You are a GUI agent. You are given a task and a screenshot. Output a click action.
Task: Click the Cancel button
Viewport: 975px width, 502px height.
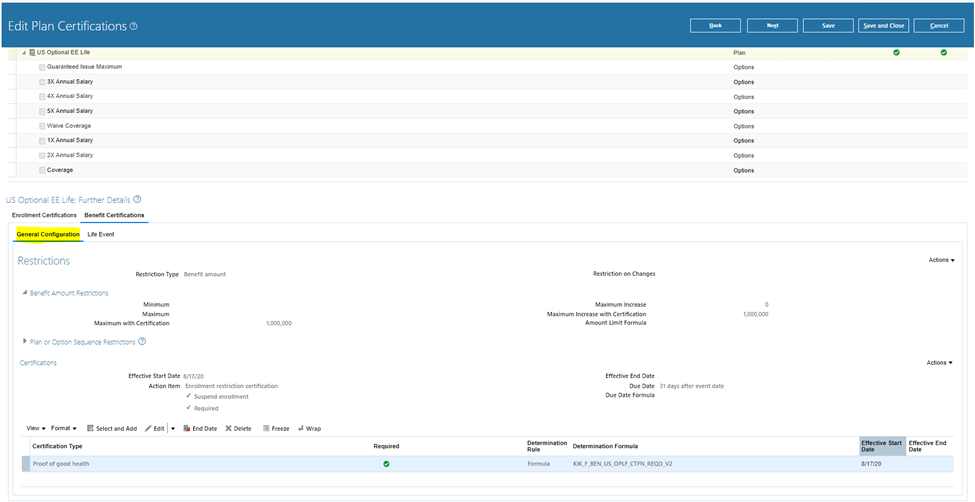939,26
